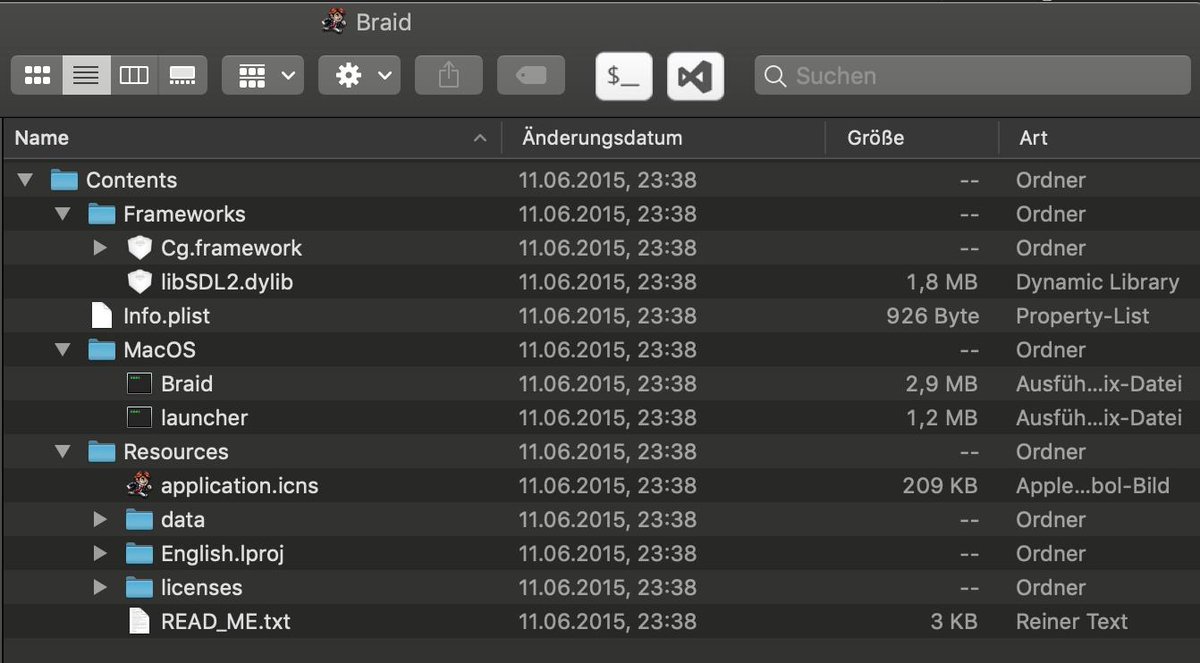Click the Dynamic Library type text
The image size is (1200, 663).
click(1097, 282)
